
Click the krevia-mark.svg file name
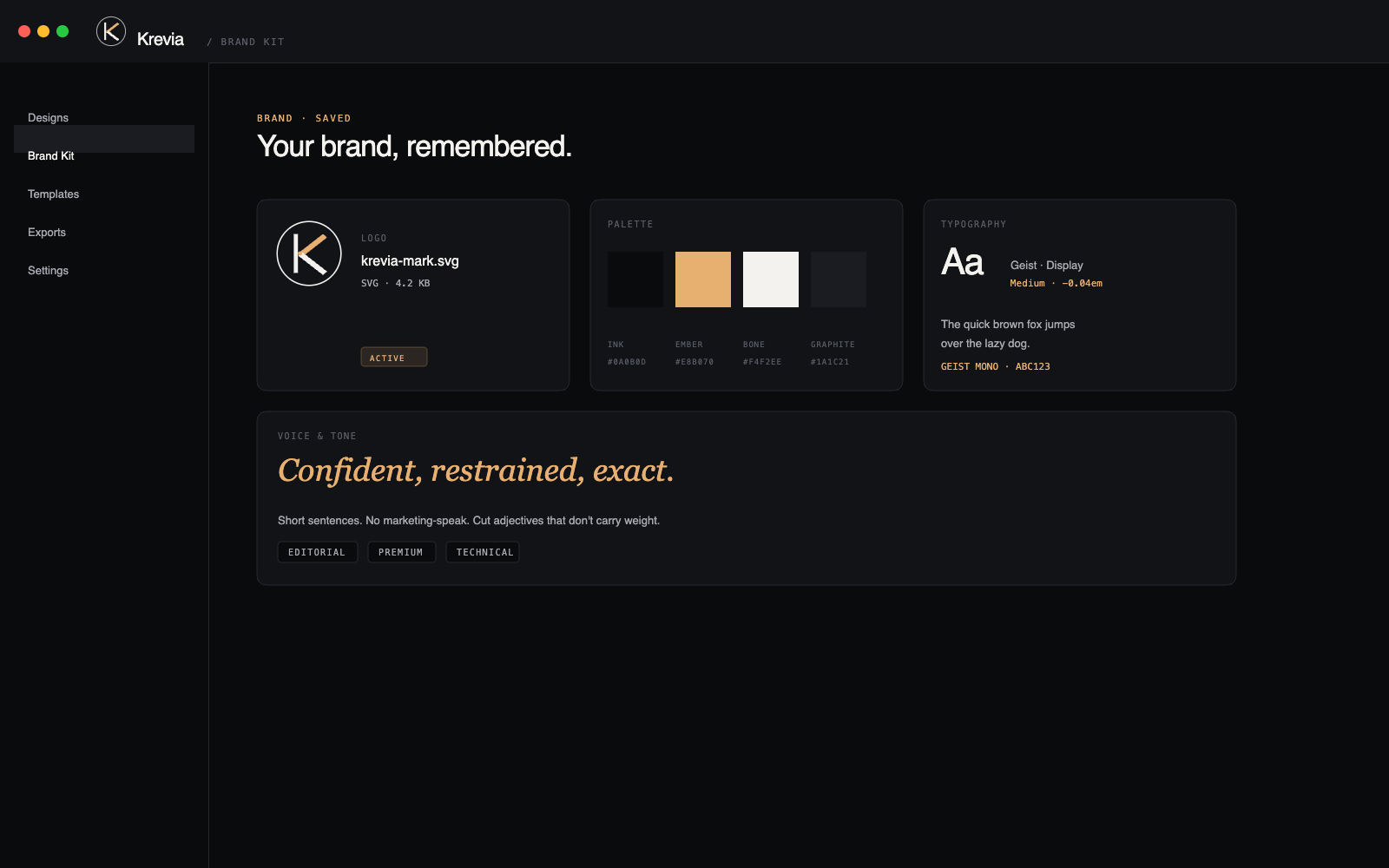coord(410,260)
